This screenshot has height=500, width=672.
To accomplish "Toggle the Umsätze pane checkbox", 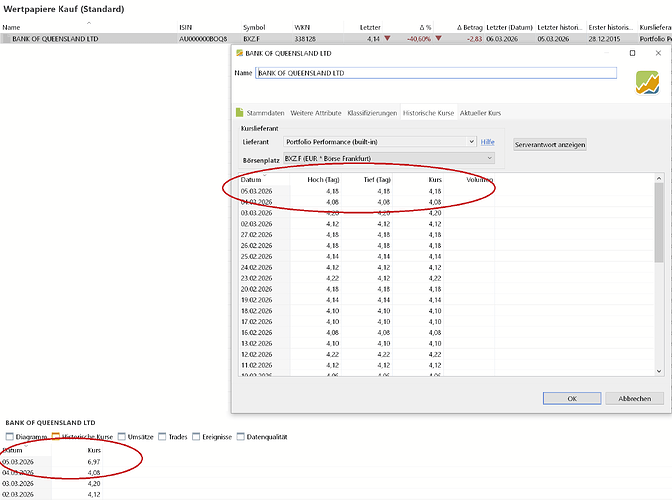I will coord(122,437).
